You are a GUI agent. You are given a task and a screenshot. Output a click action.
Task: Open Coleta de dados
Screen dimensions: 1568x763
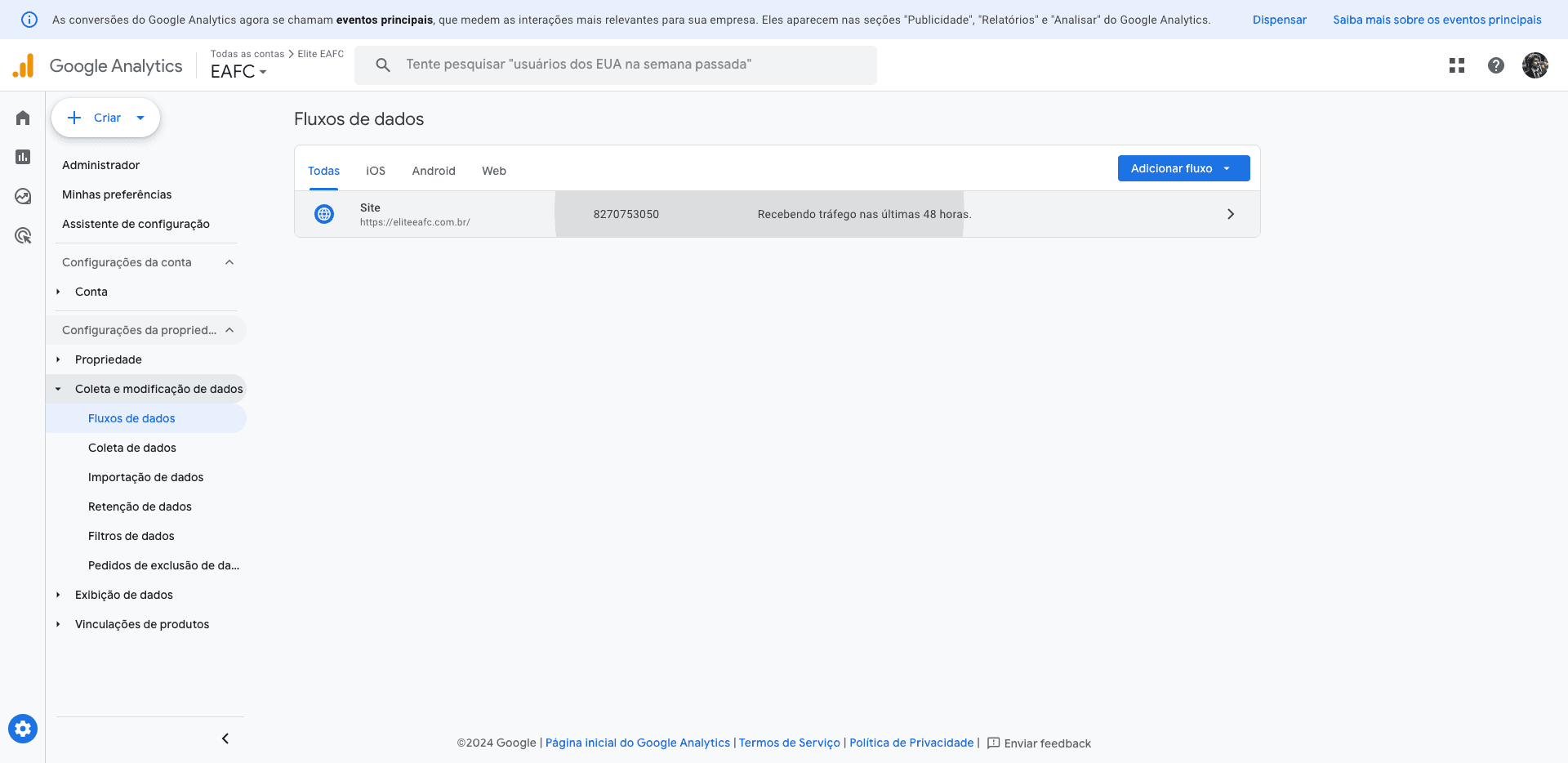pyautogui.click(x=132, y=448)
